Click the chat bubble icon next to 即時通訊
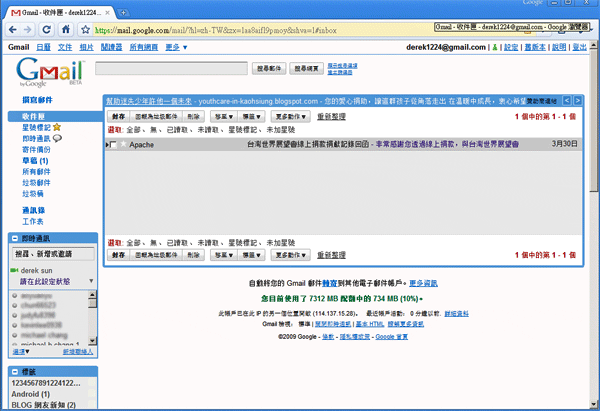This screenshot has height=411, width=600. [x=57, y=138]
